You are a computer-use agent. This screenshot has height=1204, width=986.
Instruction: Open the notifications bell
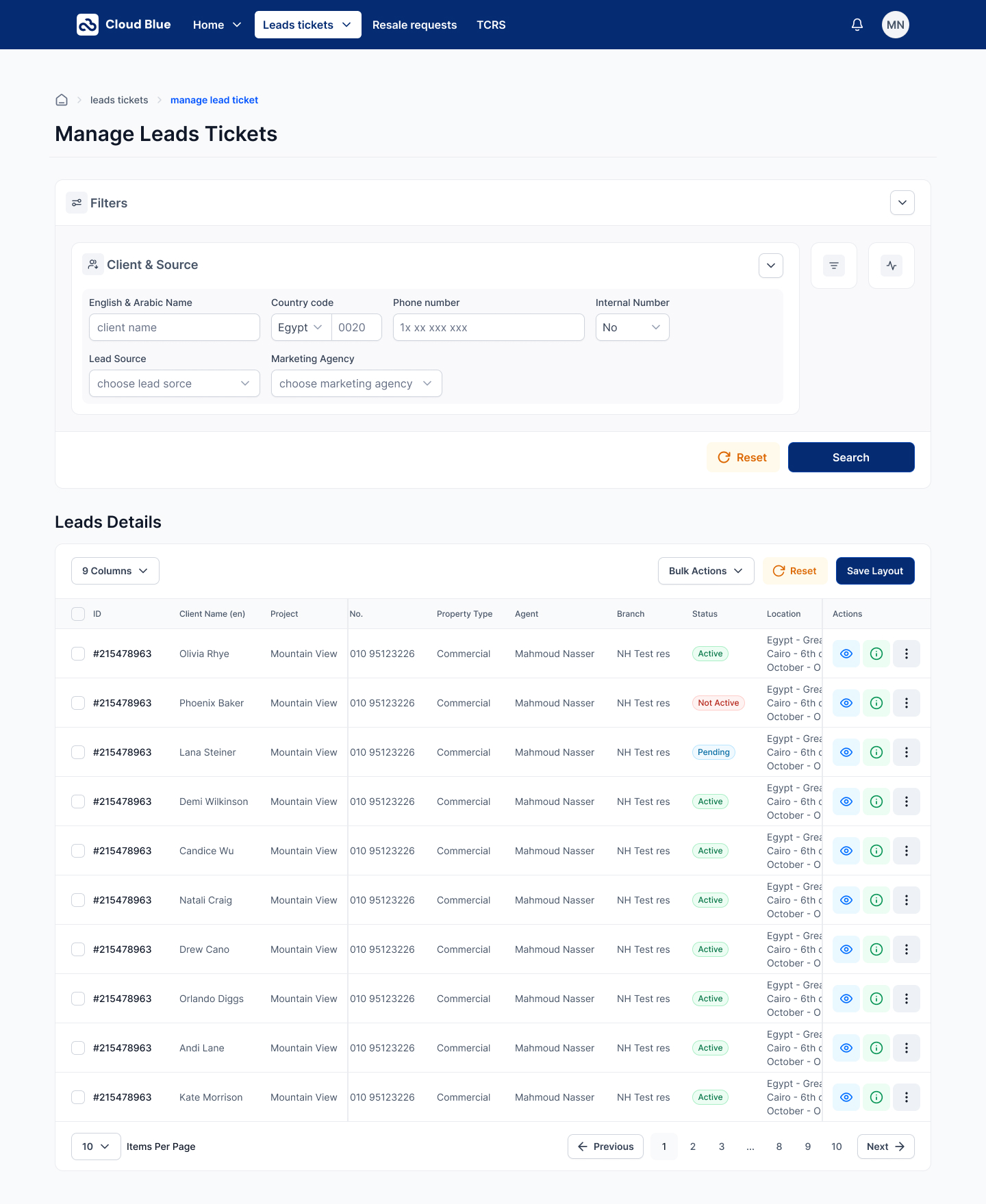point(857,25)
